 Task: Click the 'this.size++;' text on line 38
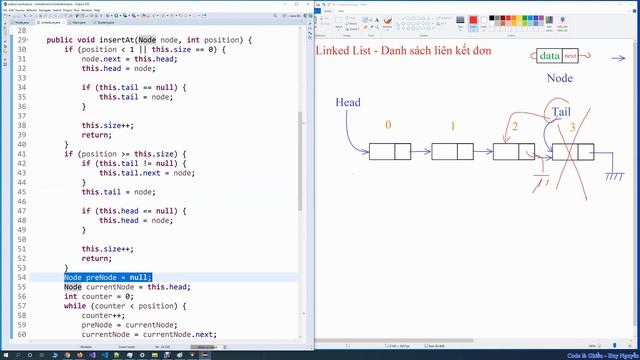pos(108,125)
